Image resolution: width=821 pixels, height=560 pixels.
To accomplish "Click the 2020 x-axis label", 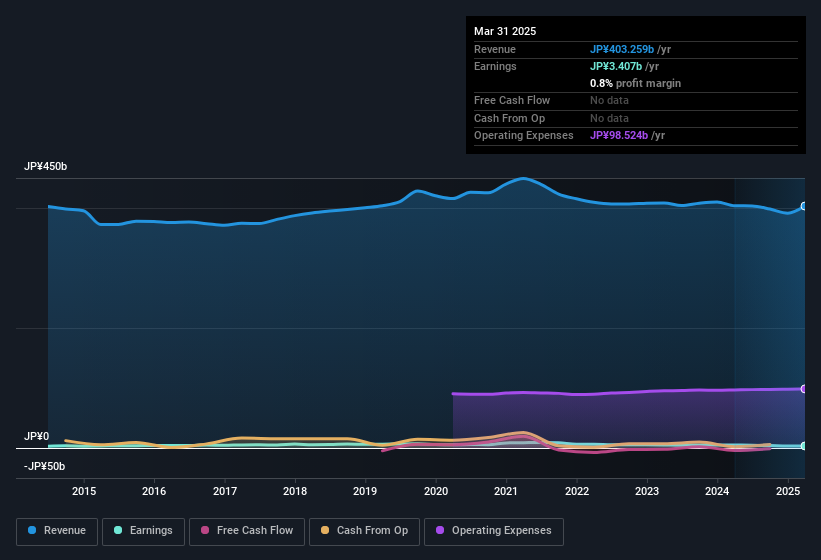I will [436, 491].
